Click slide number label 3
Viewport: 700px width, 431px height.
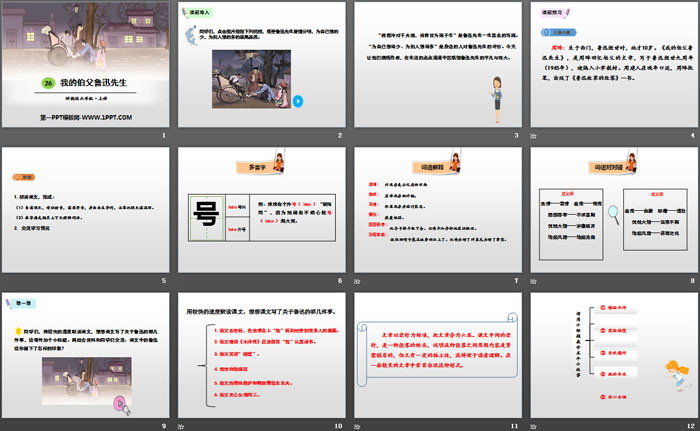click(x=517, y=135)
